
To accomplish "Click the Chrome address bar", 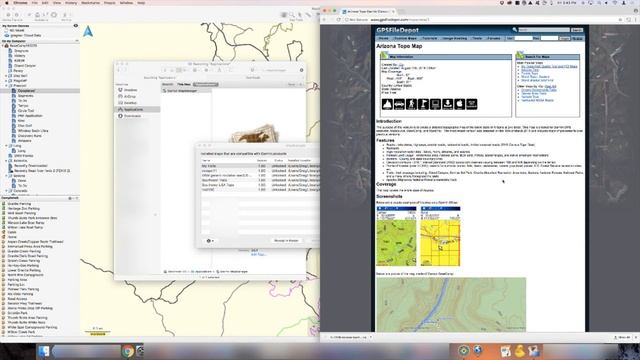I will click(480, 20).
